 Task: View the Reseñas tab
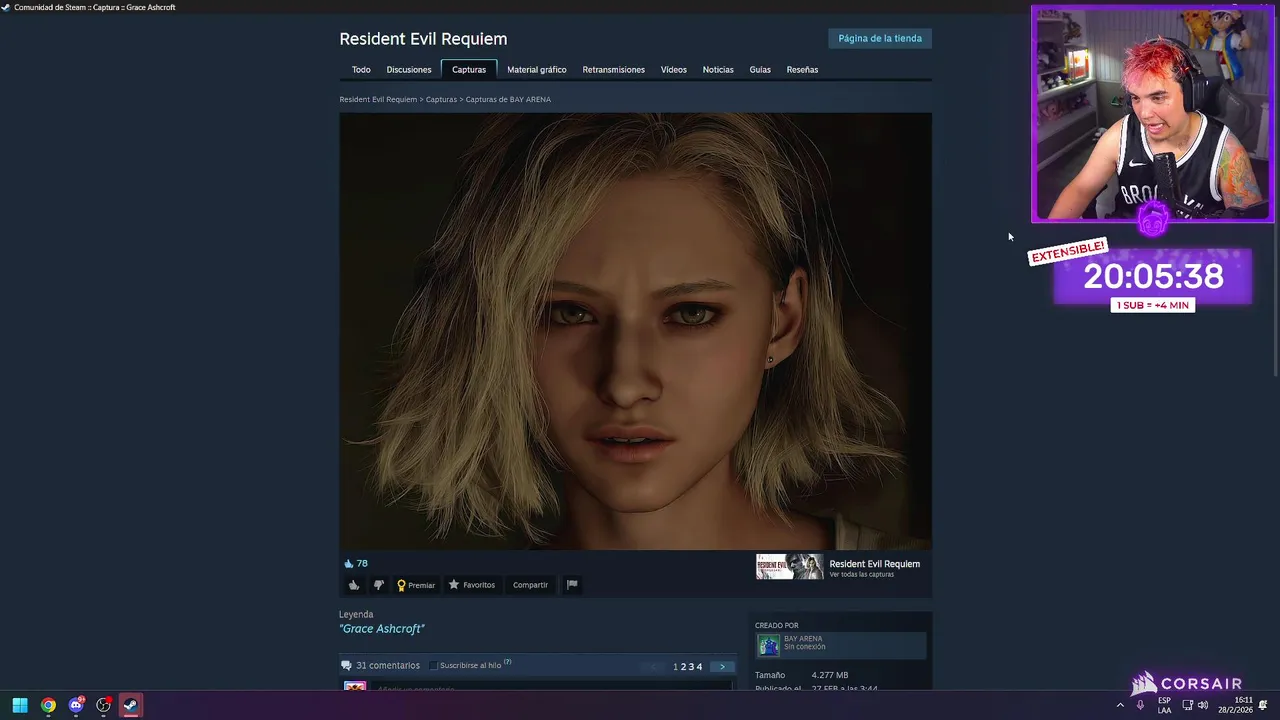tap(802, 70)
